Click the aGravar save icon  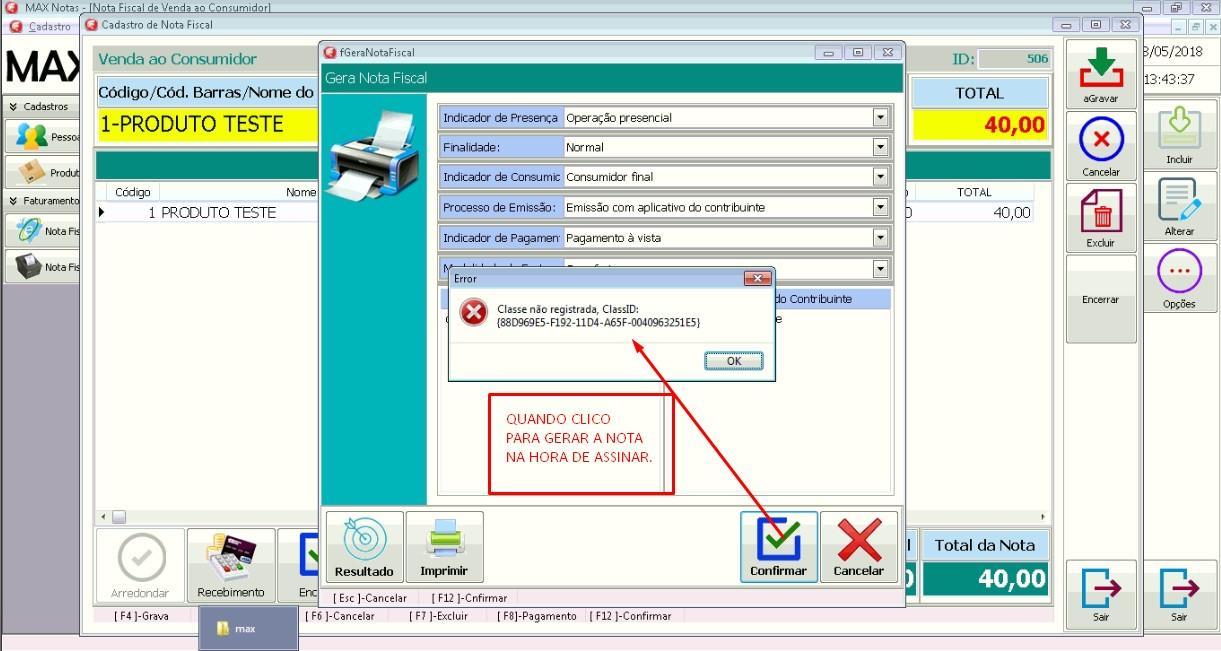point(1101,75)
